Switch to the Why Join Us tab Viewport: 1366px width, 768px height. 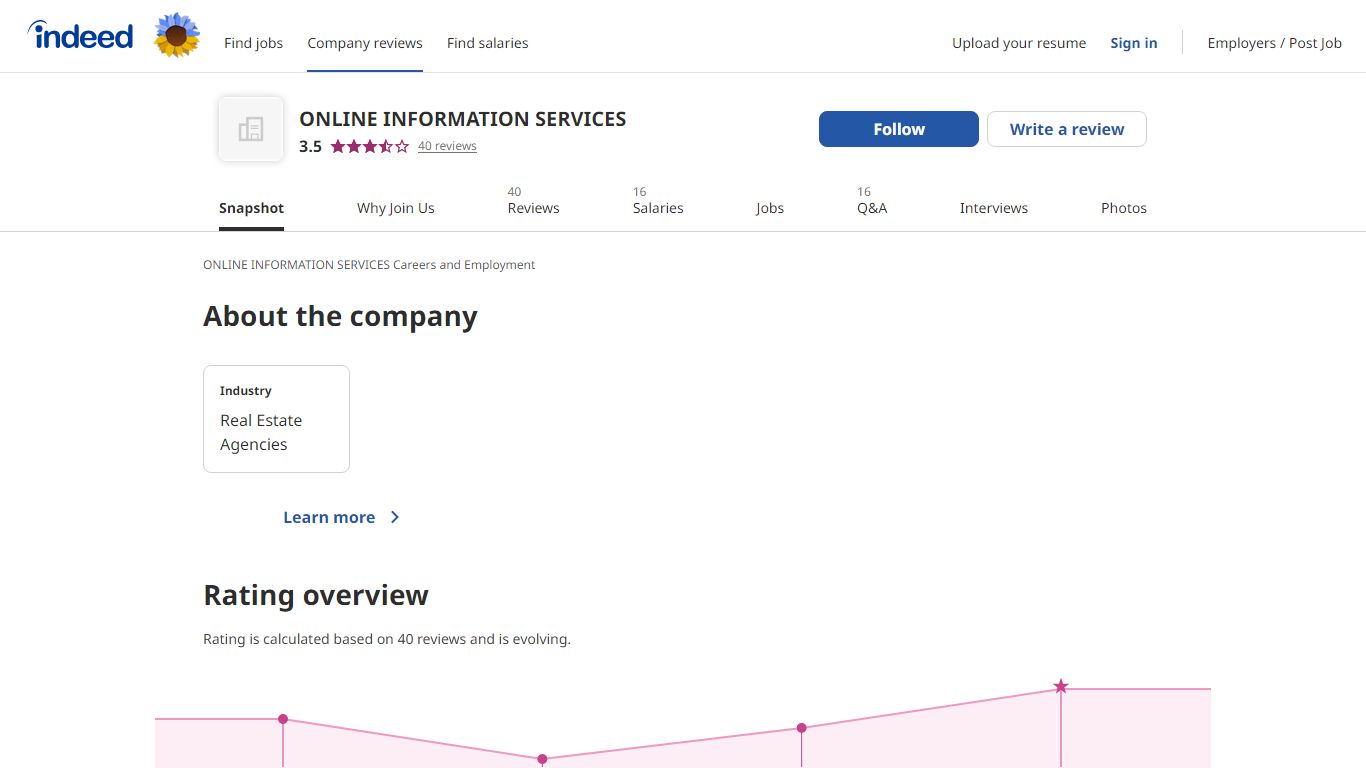396,208
